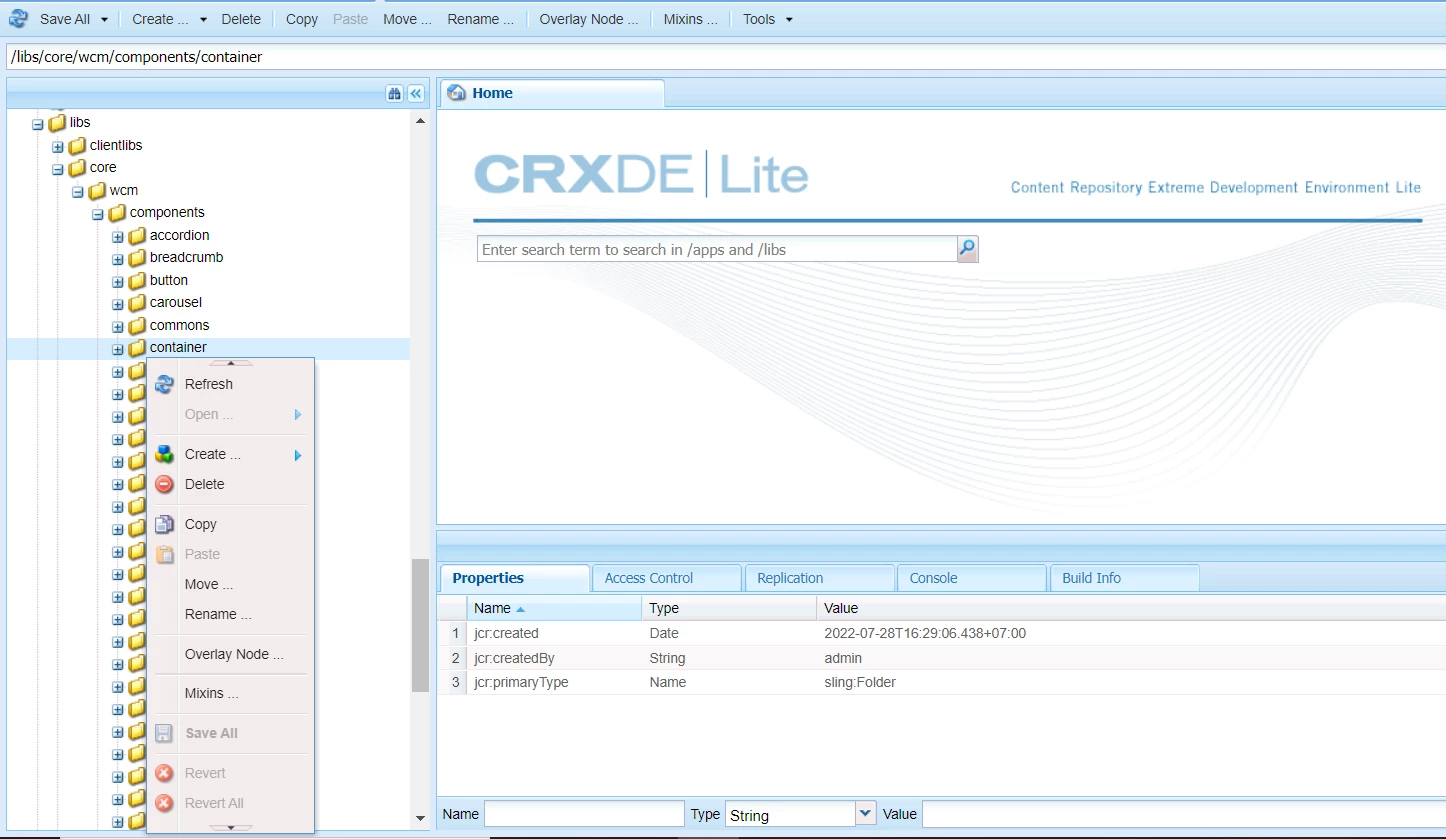This screenshot has height=839, width=1446.
Task: Open the Access Control tab
Action: [x=666, y=578]
